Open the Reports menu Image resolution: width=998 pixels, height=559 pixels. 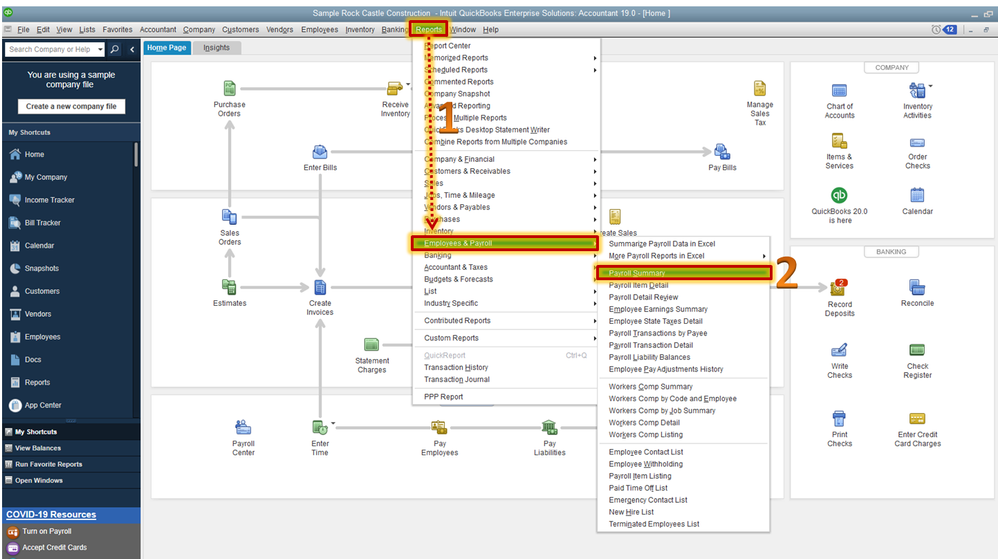(428, 29)
